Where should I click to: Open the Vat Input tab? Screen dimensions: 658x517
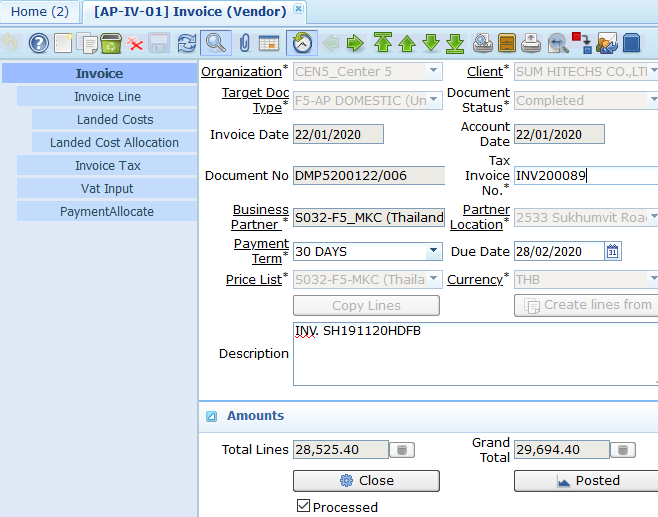107,189
